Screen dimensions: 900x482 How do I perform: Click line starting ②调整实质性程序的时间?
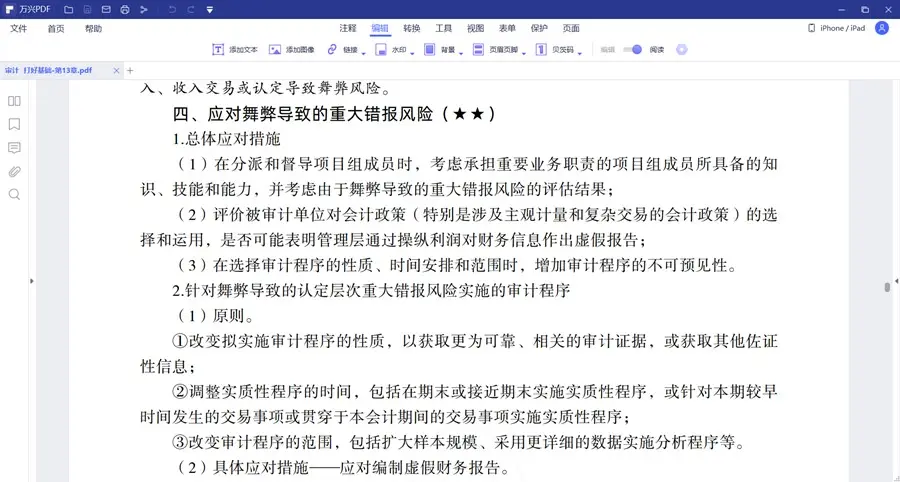tap(475, 392)
